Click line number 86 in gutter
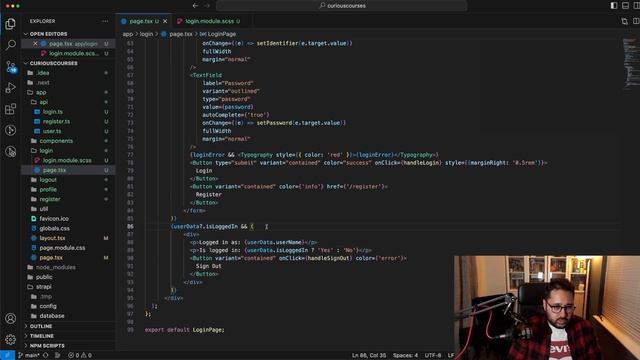 pos(130,227)
